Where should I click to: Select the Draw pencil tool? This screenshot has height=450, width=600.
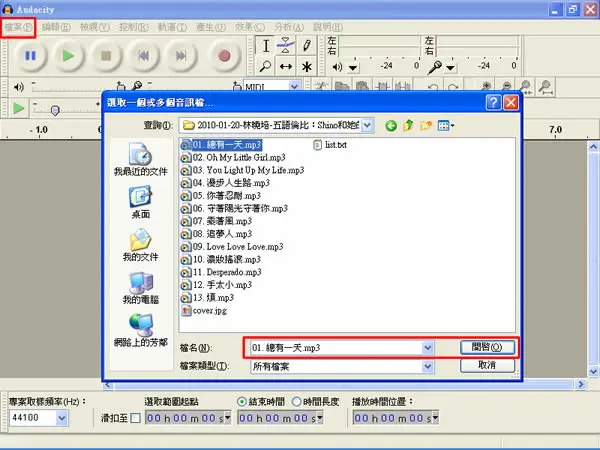(307, 46)
